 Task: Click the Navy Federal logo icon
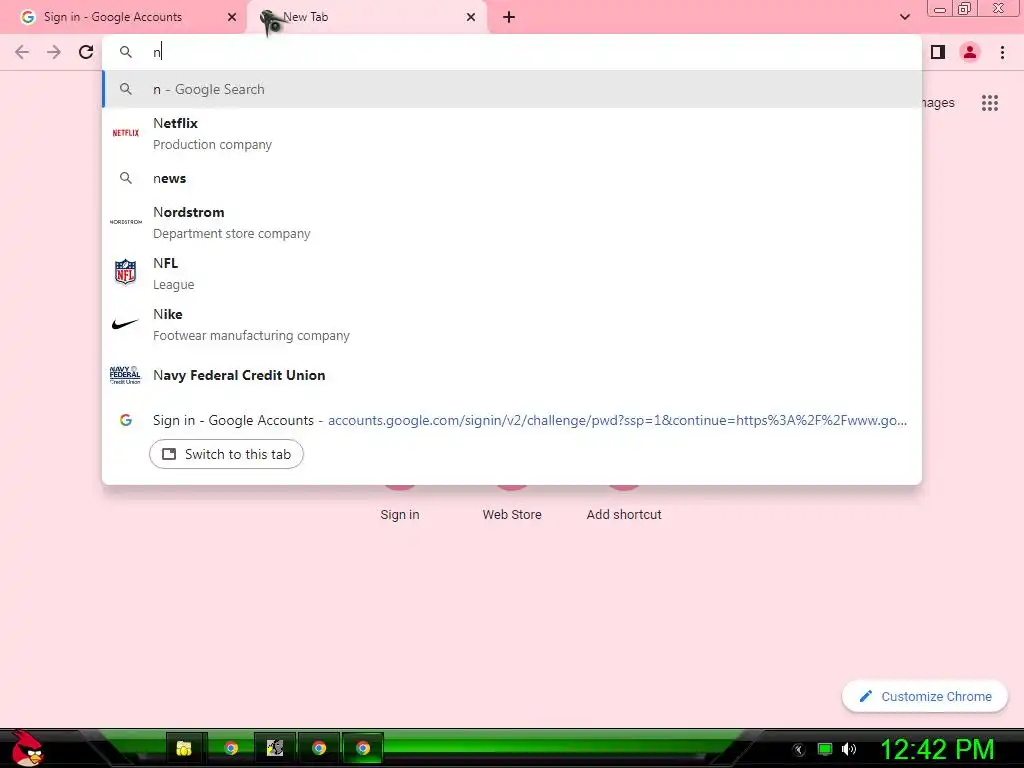click(125, 375)
